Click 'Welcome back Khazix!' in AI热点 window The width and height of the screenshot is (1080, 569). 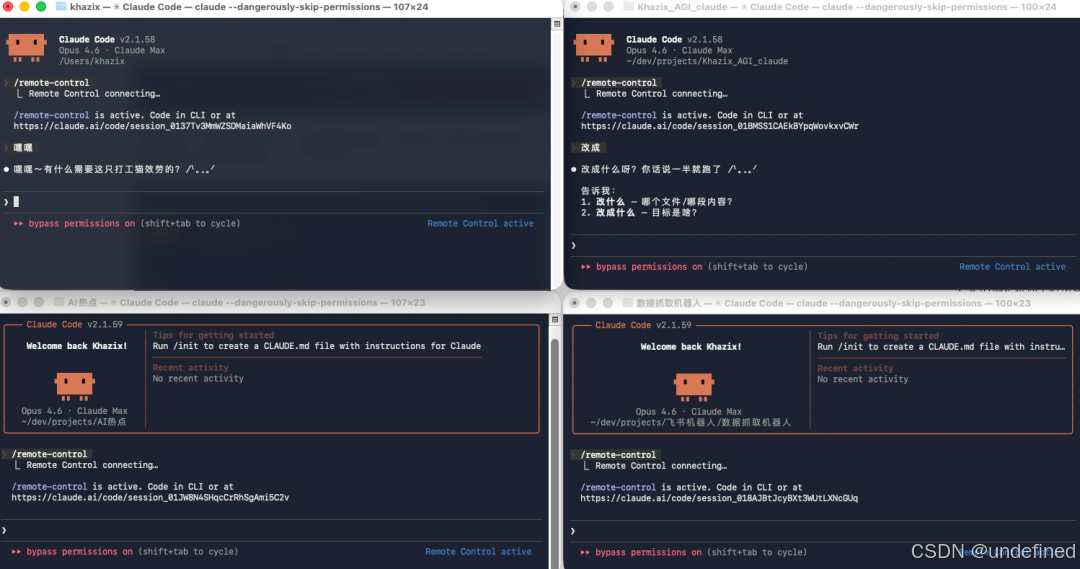(76, 346)
